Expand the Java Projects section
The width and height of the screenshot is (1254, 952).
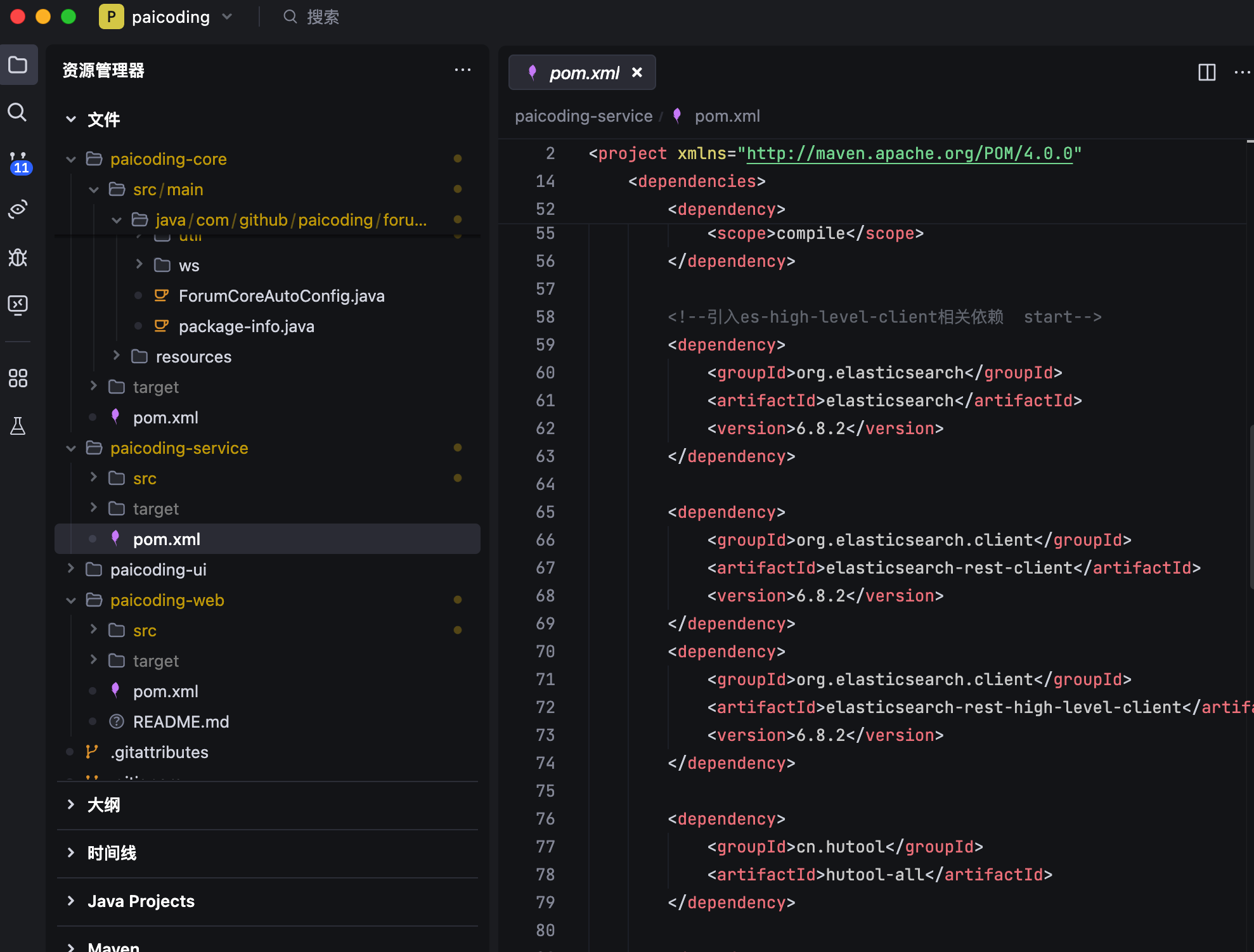[141, 901]
